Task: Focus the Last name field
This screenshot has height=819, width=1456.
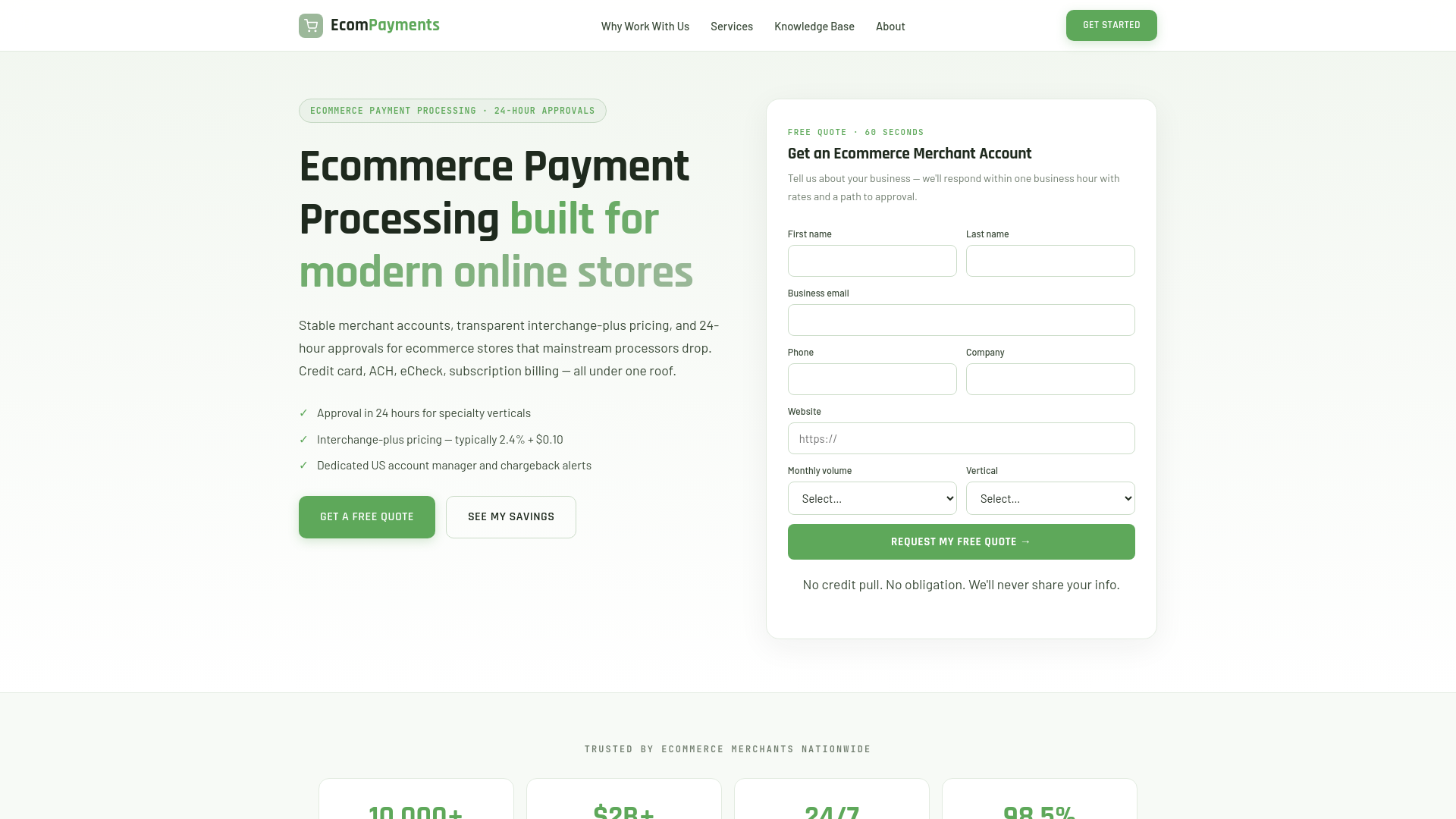Action: pyautogui.click(x=1050, y=261)
